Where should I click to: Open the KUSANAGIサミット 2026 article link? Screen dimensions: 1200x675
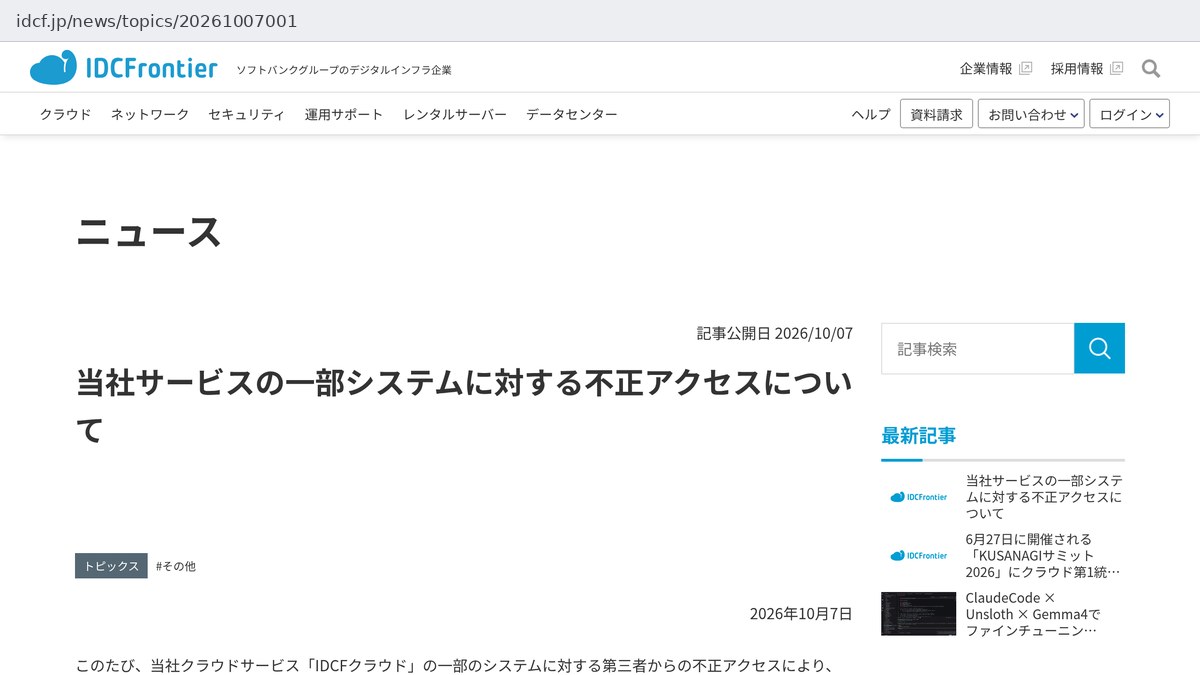pyautogui.click(x=1043, y=555)
